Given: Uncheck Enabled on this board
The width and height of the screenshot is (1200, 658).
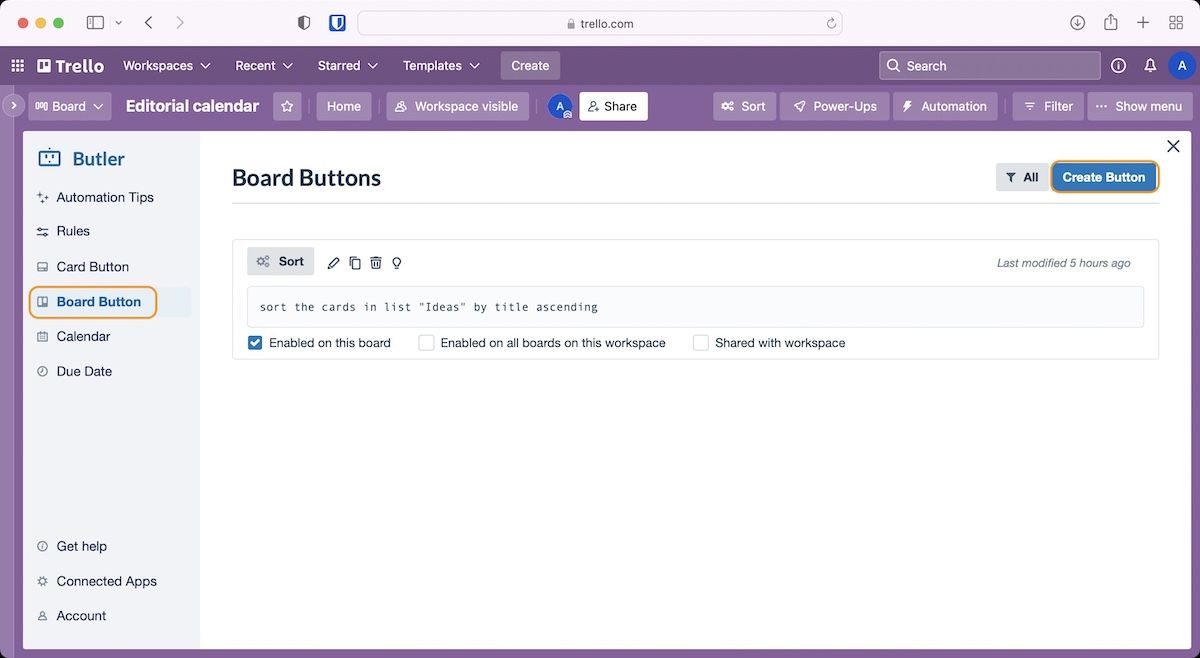Looking at the screenshot, I should click(x=255, y=343).
